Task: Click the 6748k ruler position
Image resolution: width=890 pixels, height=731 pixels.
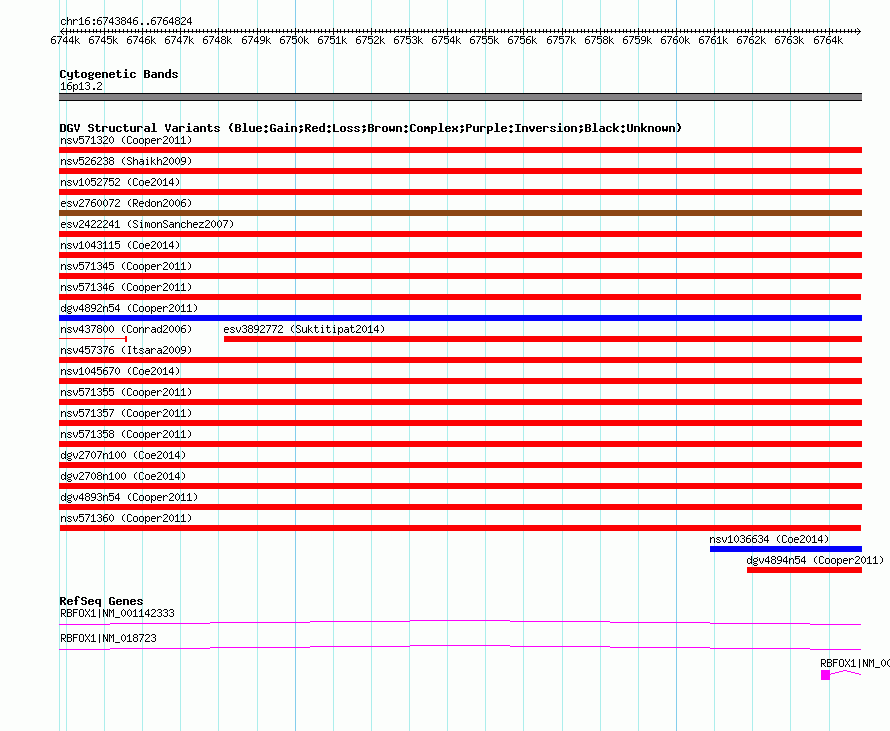Action: click(x=217, y=40)
